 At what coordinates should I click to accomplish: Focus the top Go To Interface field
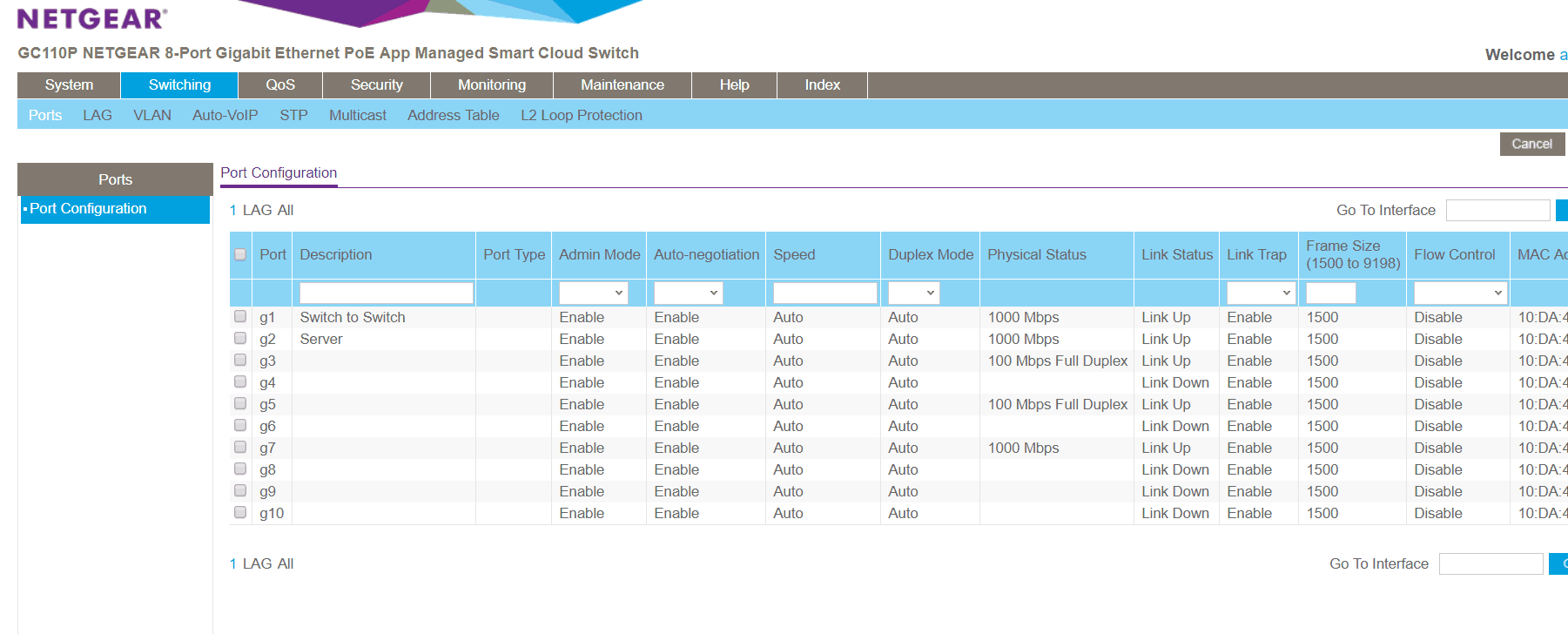click(x=1497, y=211)
